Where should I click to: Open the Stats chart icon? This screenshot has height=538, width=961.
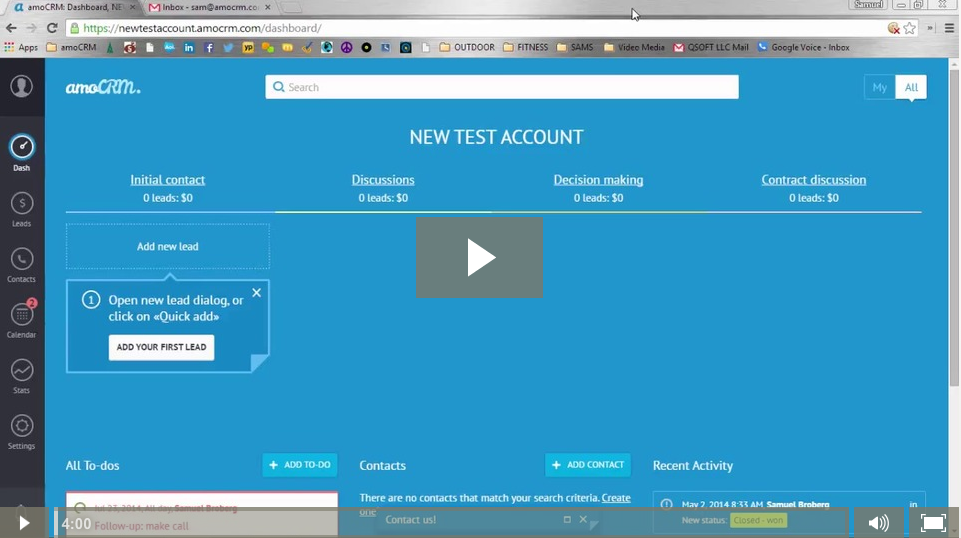tap(21, 371)
